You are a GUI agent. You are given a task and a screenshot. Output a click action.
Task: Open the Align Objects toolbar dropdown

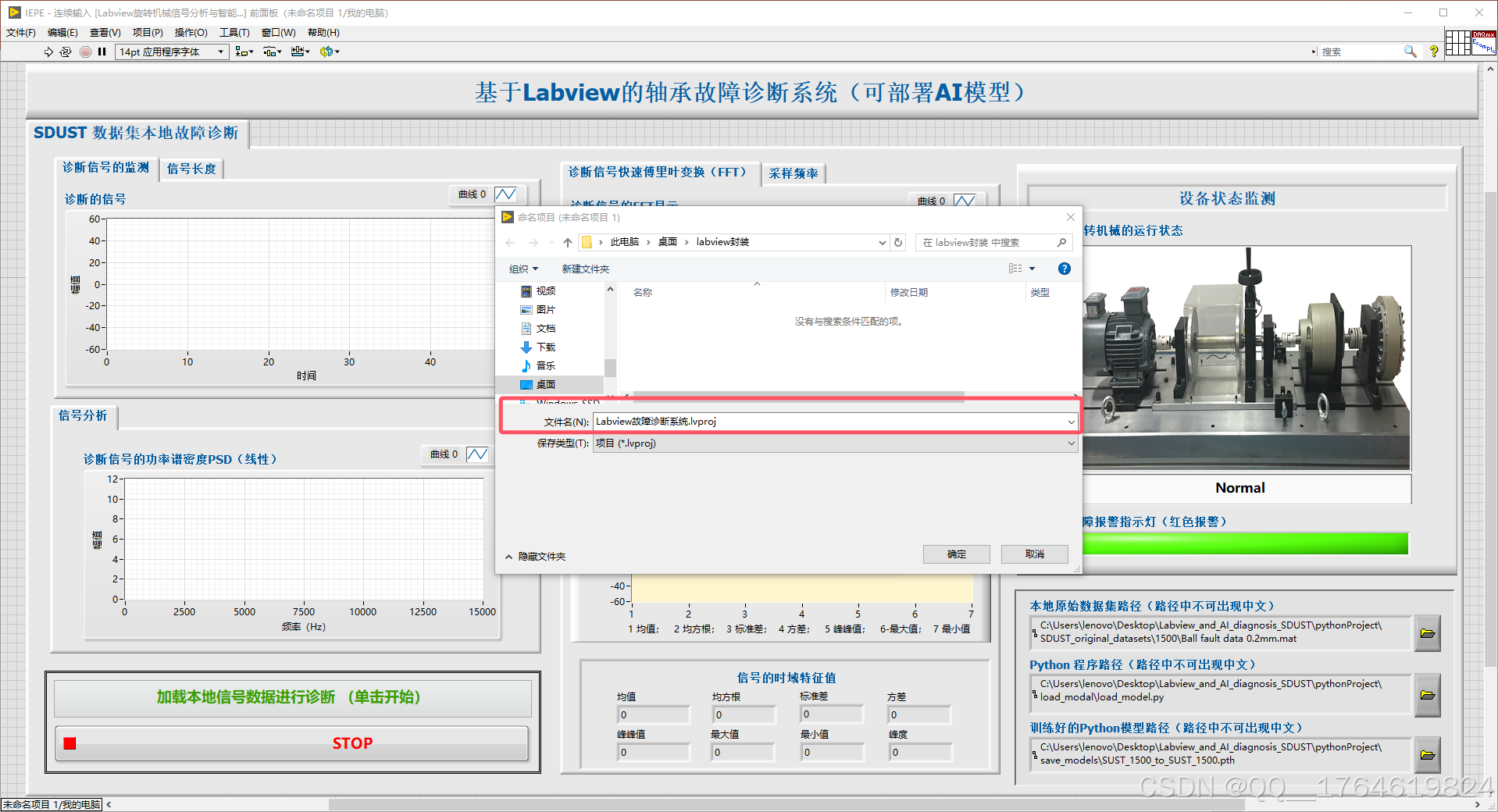[244, 52]
